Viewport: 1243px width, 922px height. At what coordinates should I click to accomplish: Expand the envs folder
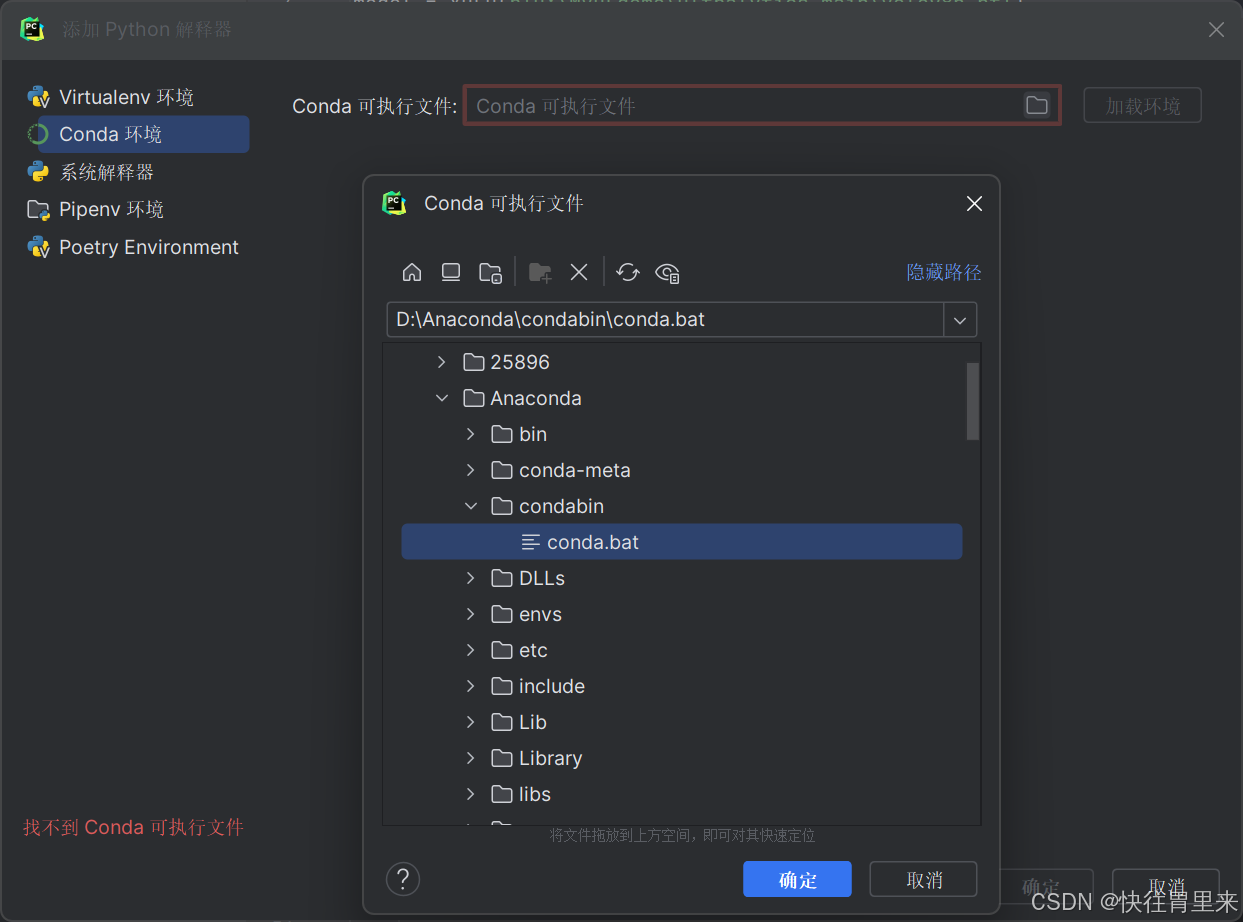coord(471,614)
